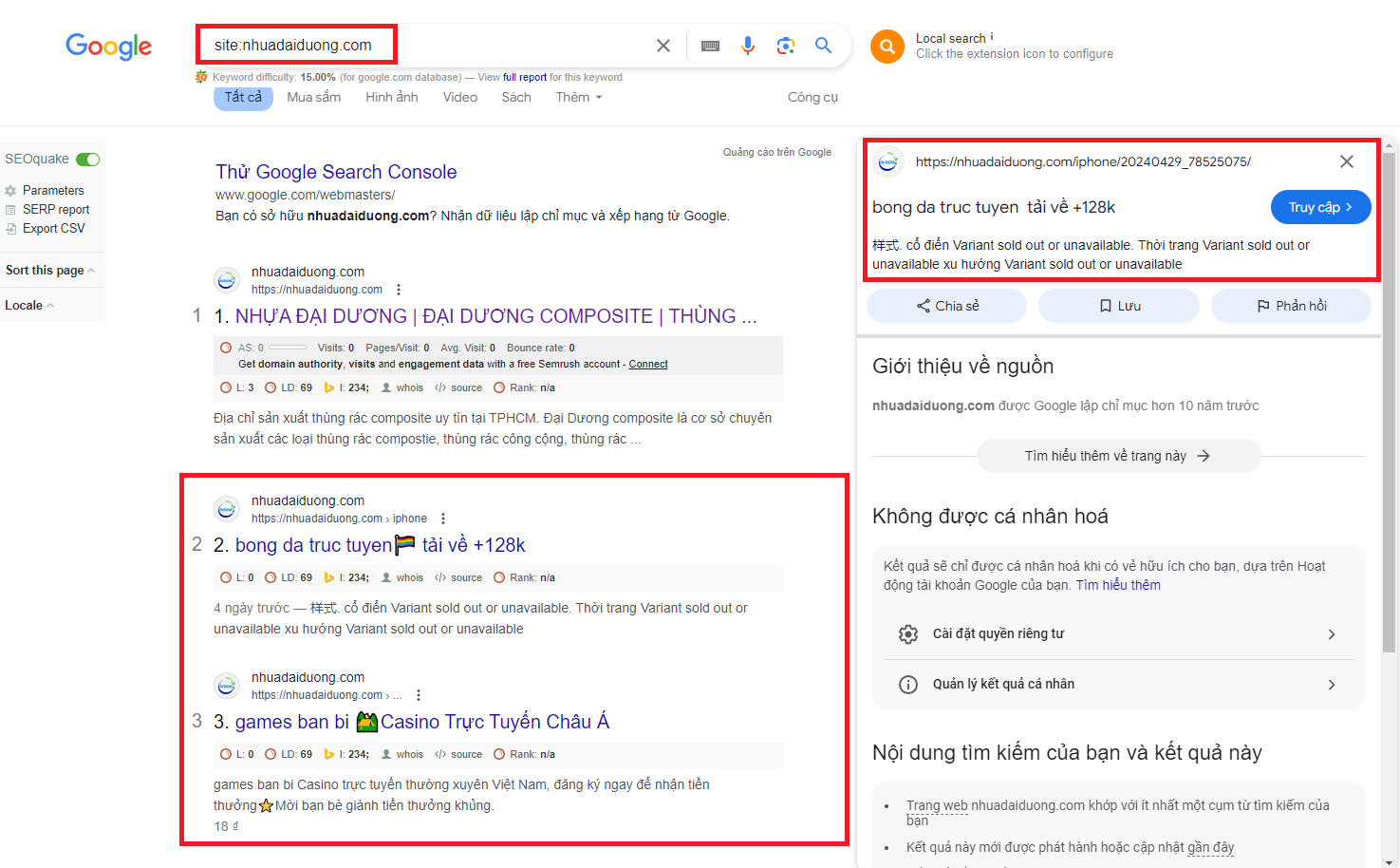Click the blue magnifier search icon
Image resolution: width=1400 pixels, height=868 pixels.
click(x=823, y=45)
